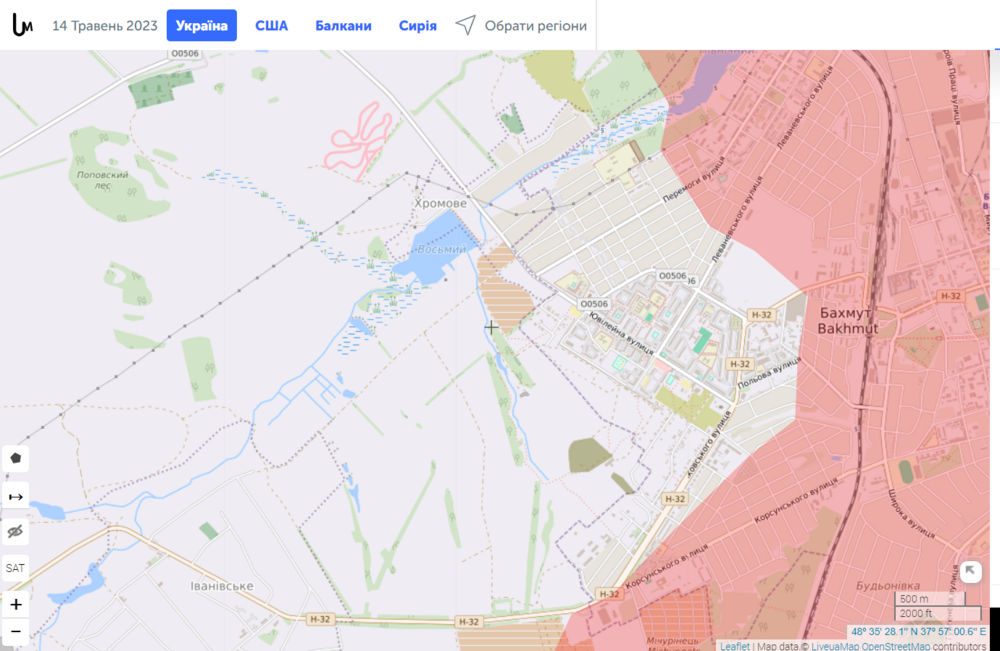This screenshot has width=1000, height=651.
Task: Zoom out of the map with minus button
Action: [15, 633]
